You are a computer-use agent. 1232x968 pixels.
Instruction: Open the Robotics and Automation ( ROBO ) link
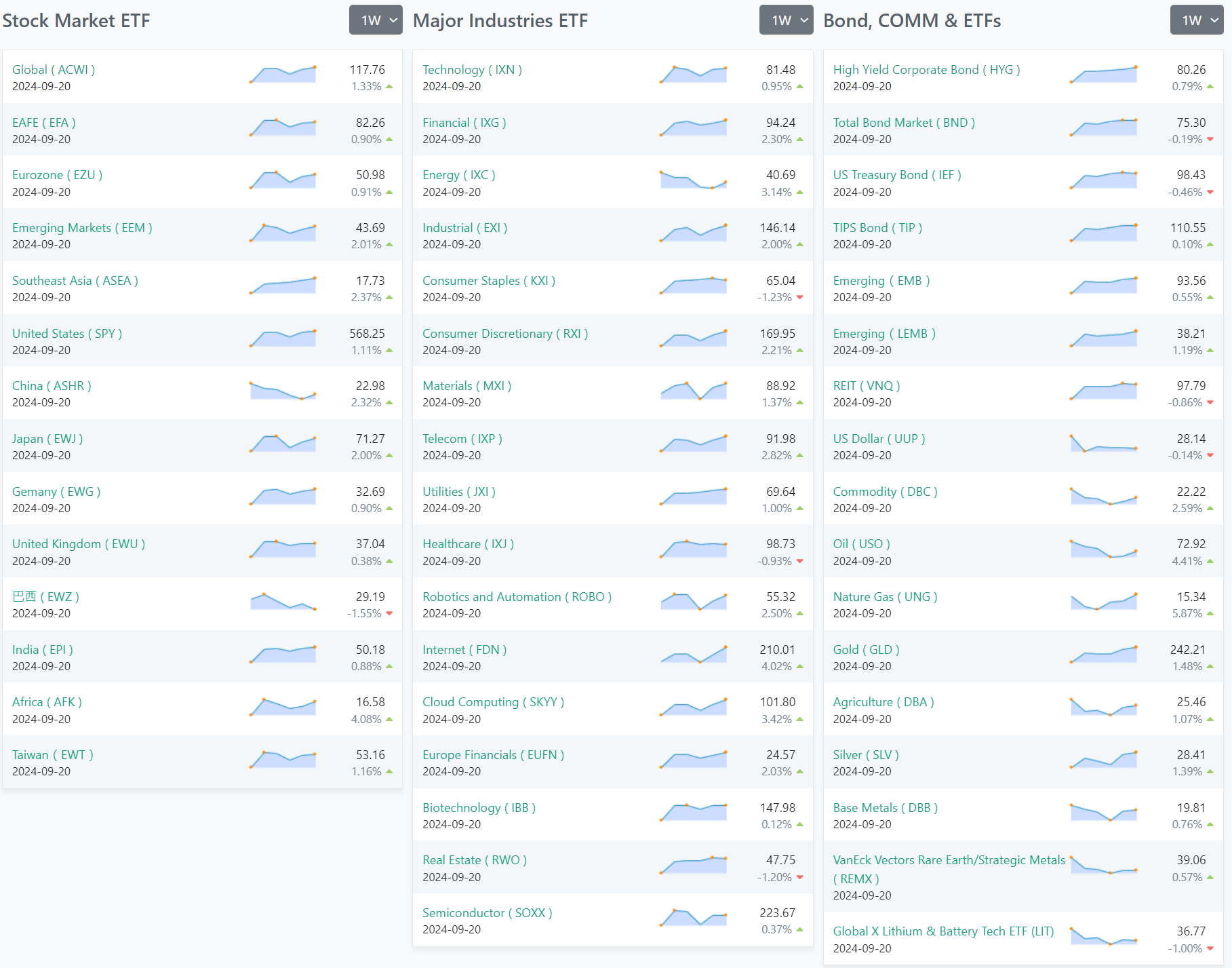[517, 597]
